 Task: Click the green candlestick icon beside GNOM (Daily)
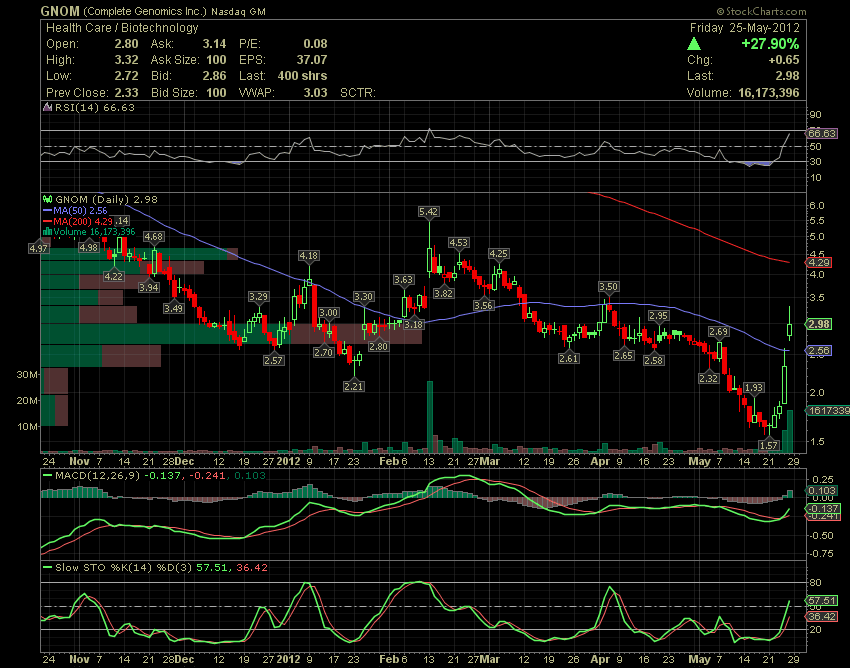(48, 200)
